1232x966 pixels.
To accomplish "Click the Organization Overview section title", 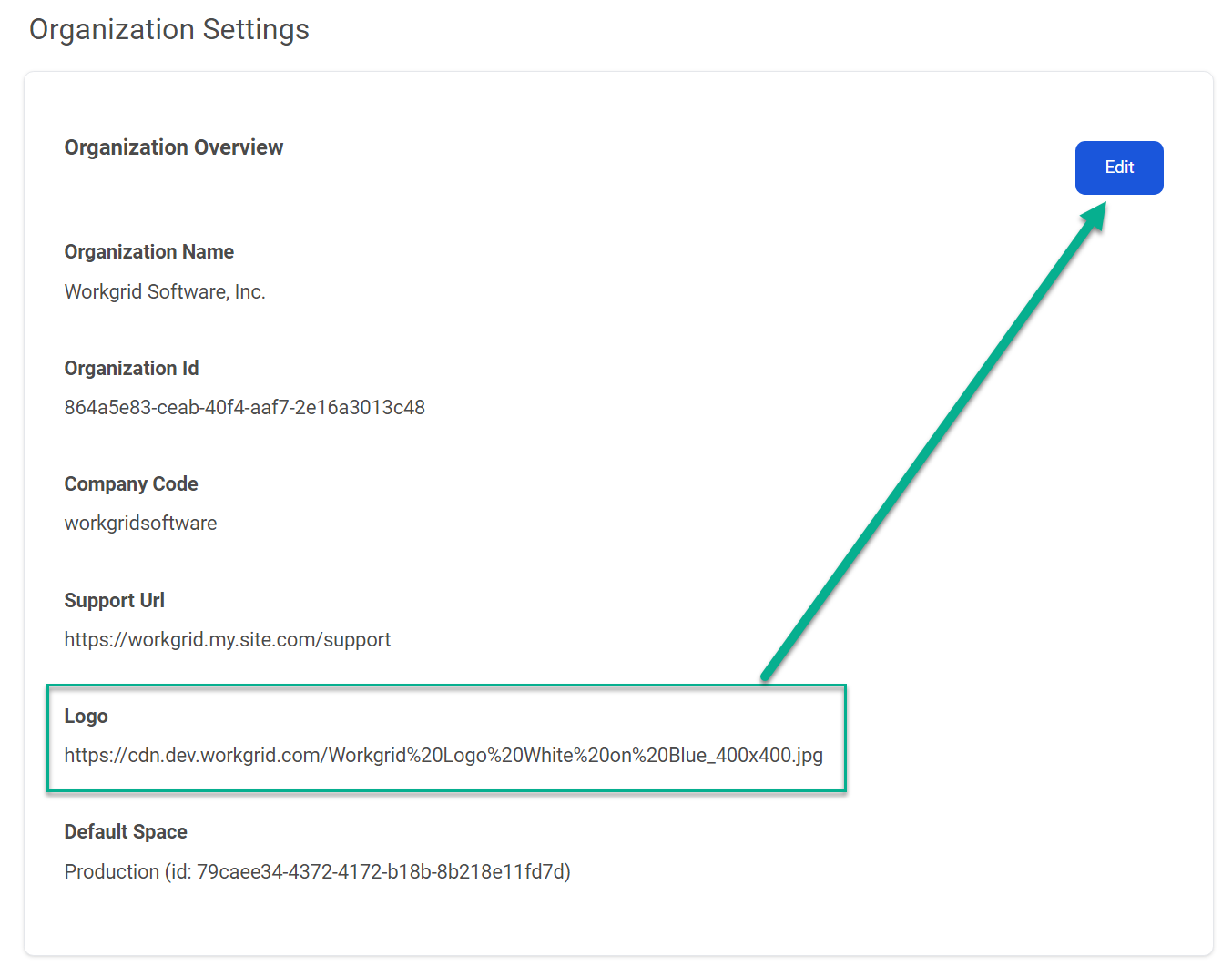I will (173, 147).
